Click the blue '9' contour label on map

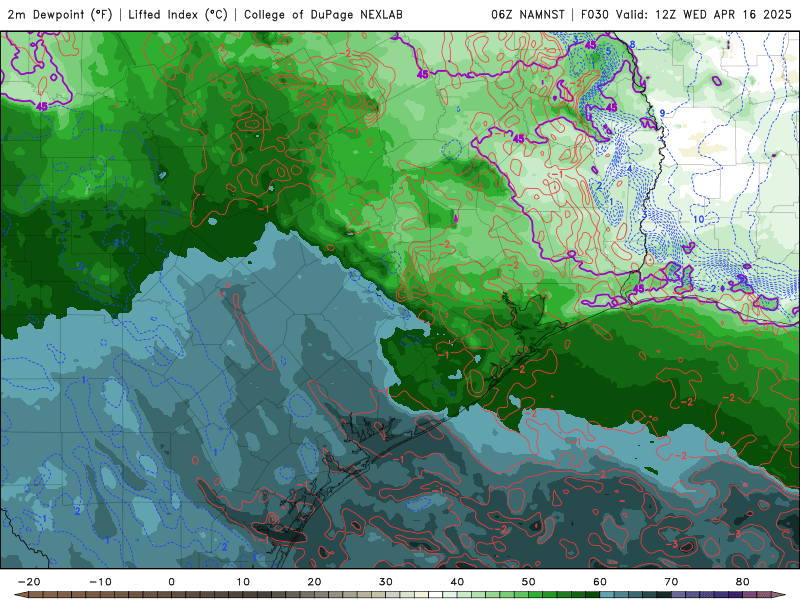point(662,113)
